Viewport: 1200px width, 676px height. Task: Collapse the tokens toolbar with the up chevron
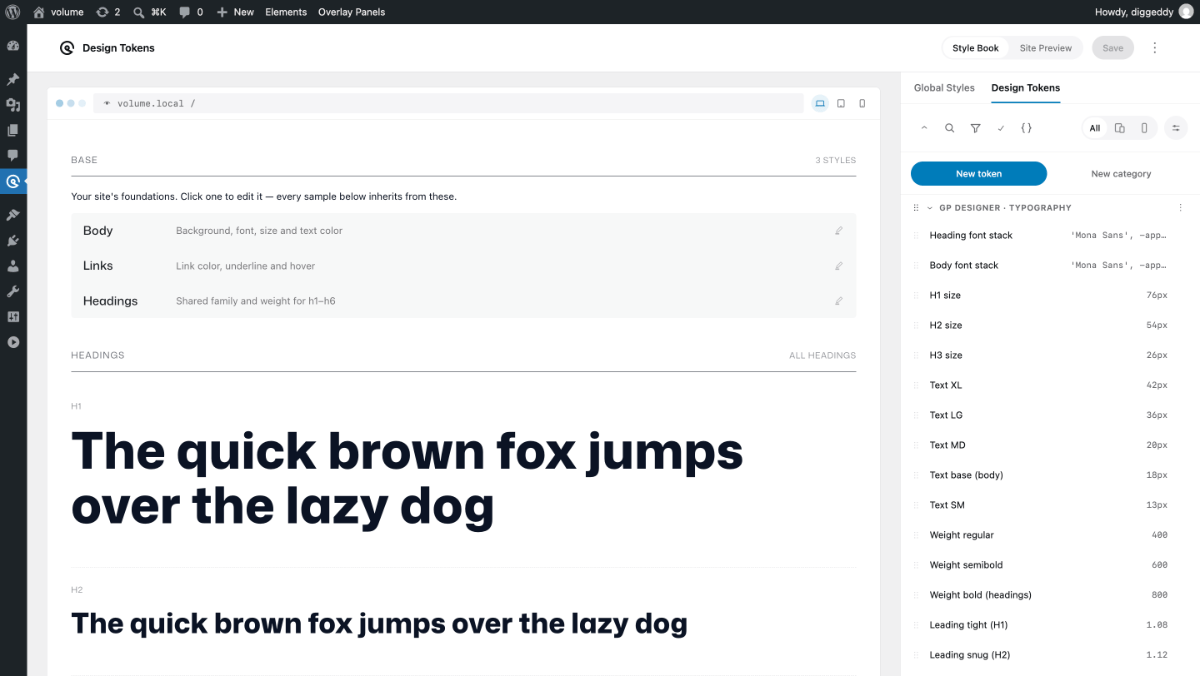click(x=924, y=128)
